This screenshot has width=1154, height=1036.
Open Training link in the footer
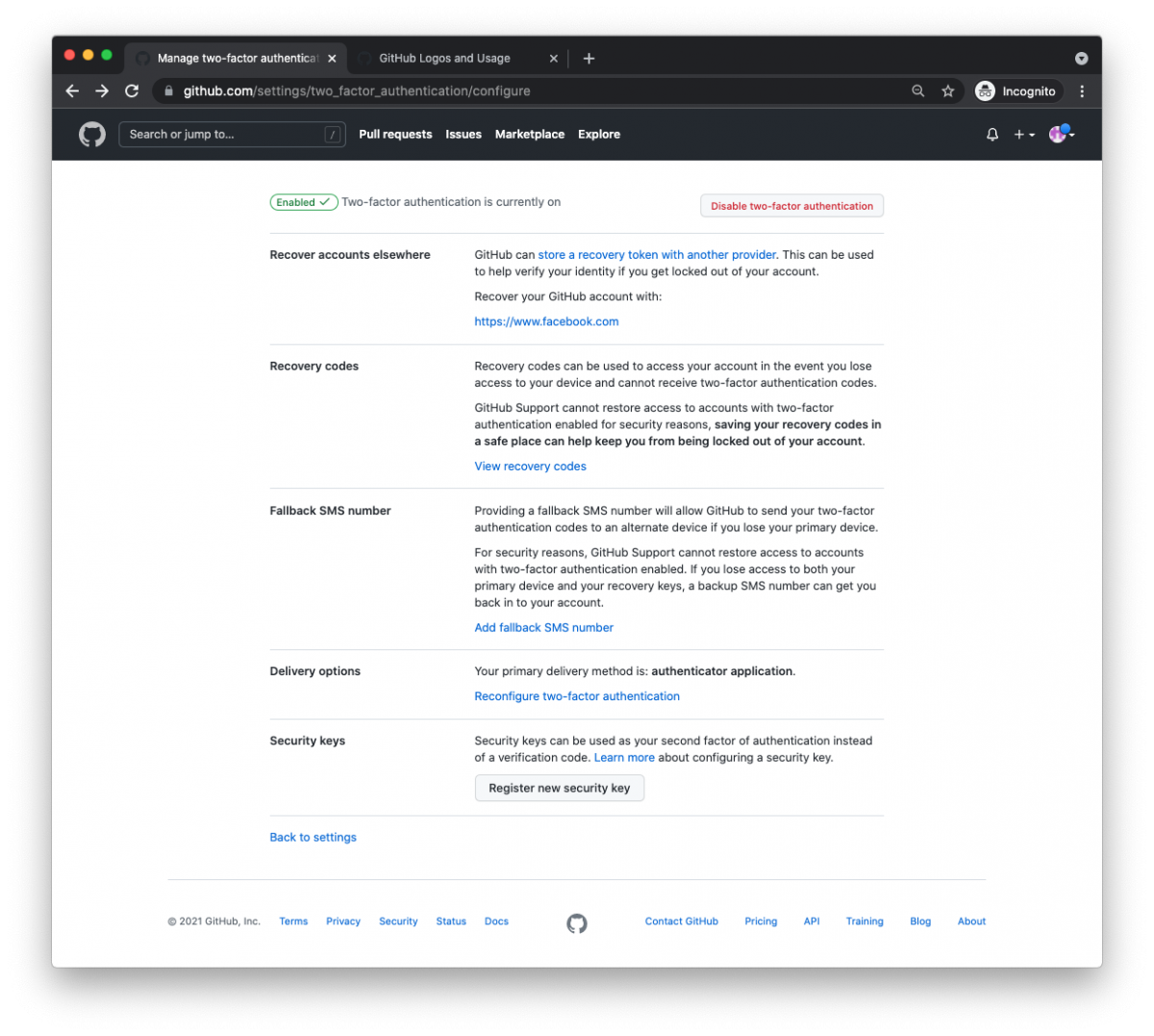865,922
